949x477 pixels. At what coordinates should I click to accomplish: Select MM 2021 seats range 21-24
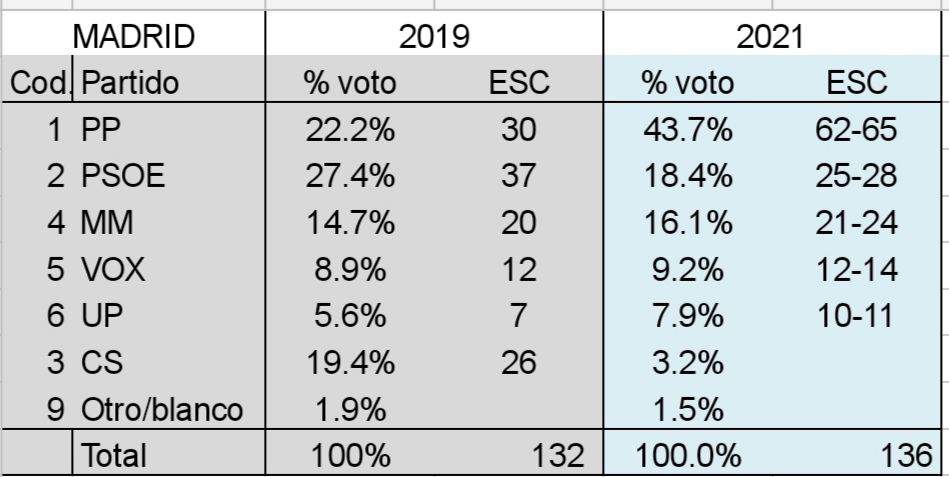859,222
